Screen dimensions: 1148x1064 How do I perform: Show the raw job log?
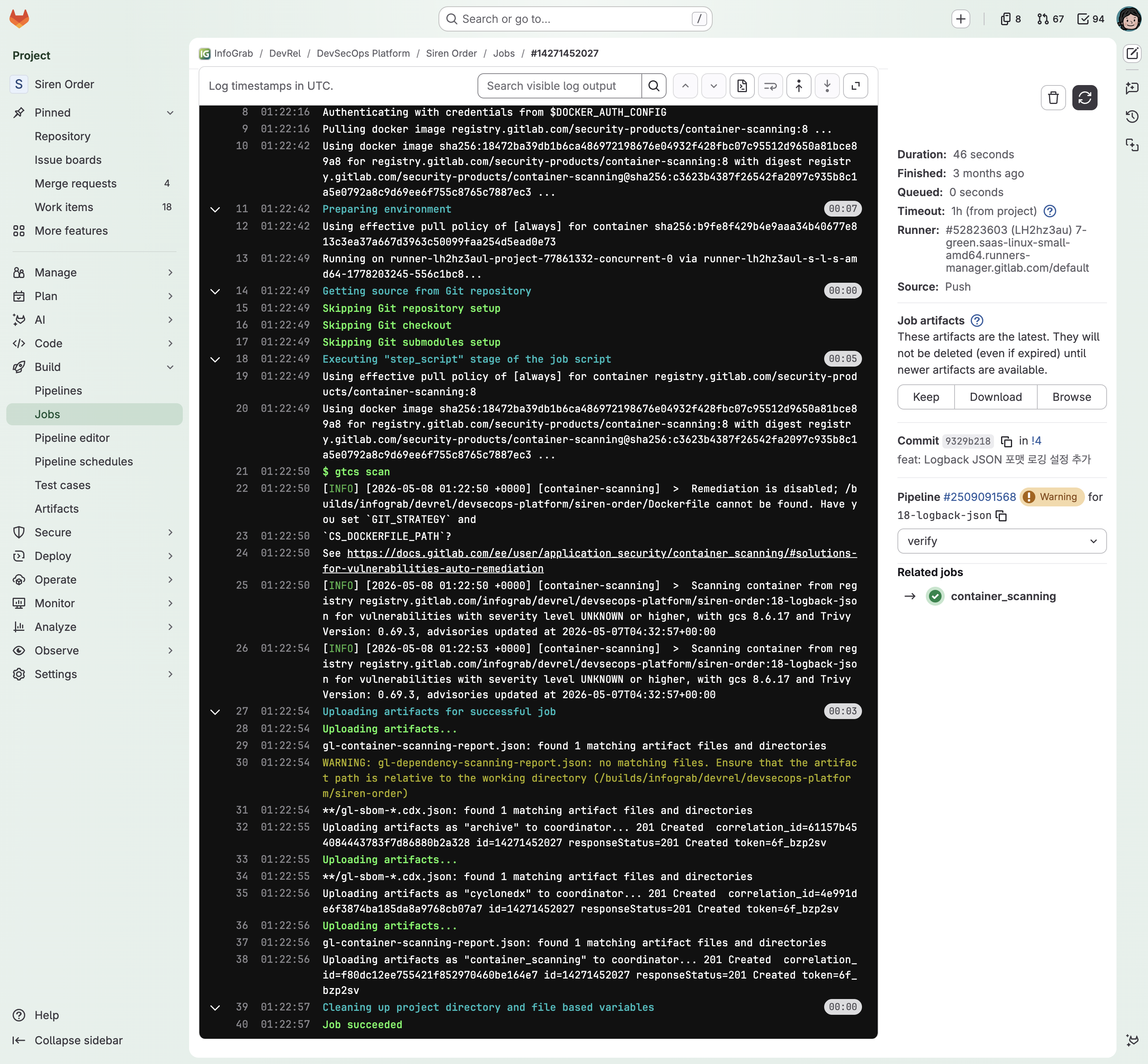[742, 86]
